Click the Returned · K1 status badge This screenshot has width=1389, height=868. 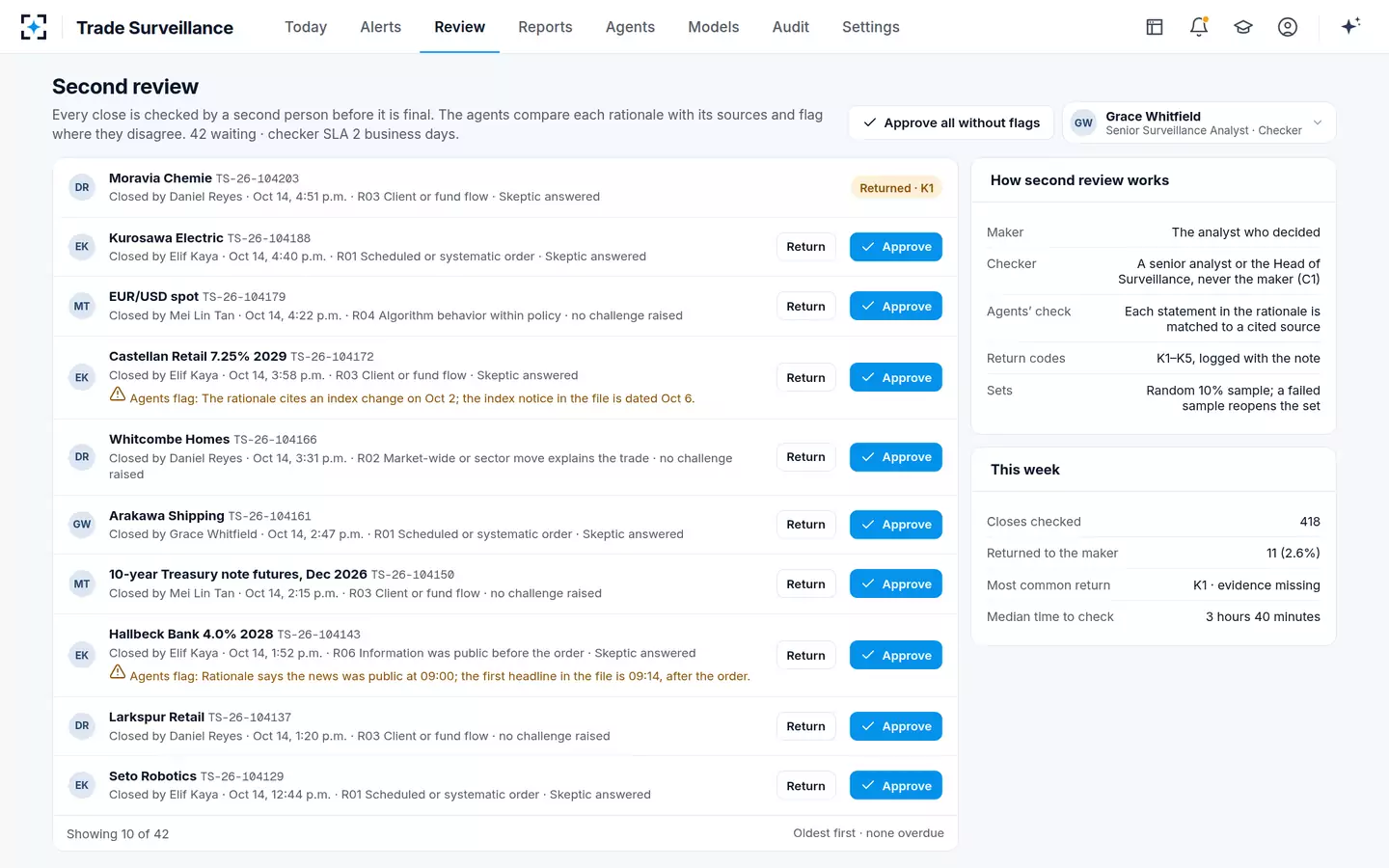(x=897, y=188)
